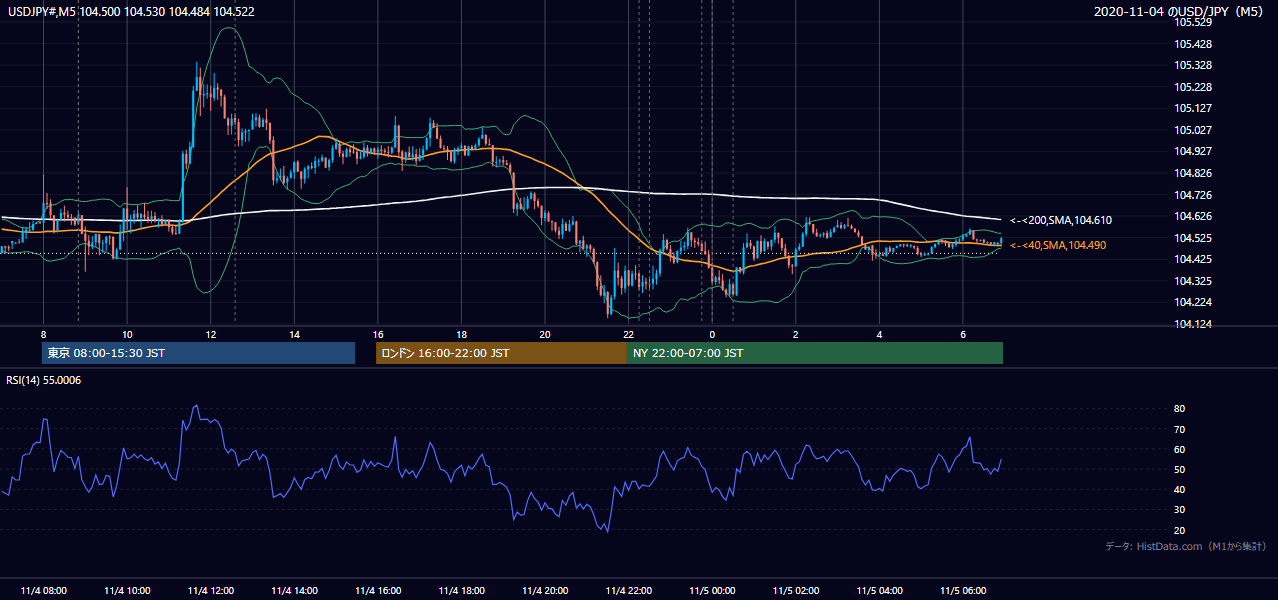Click the 11/4 18:00 date axis label
Viewport: 1278px width, 600px height.
(462, 591)
